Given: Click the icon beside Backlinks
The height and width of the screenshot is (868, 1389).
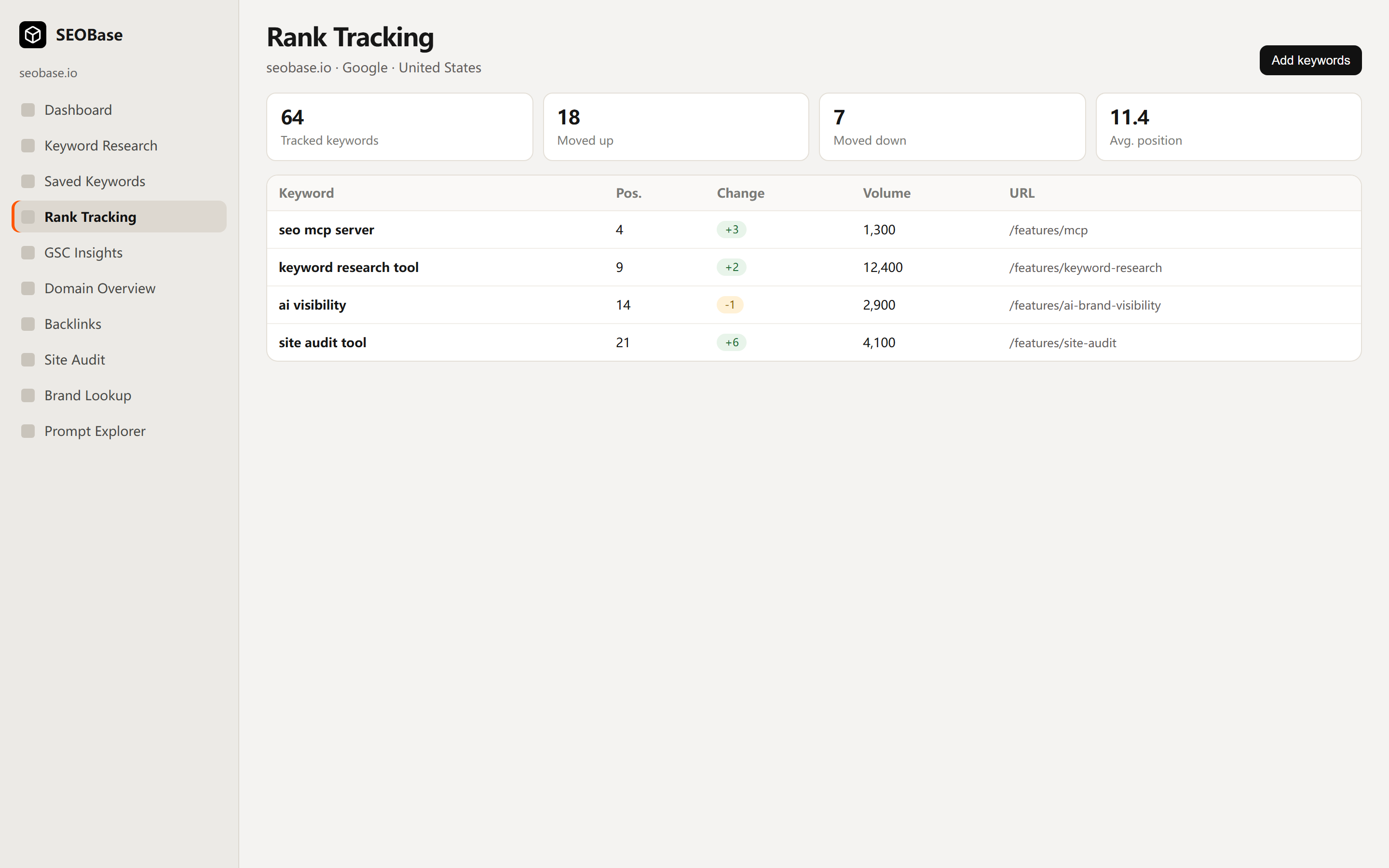Looking at the screenshot, I should pos(28,324).
